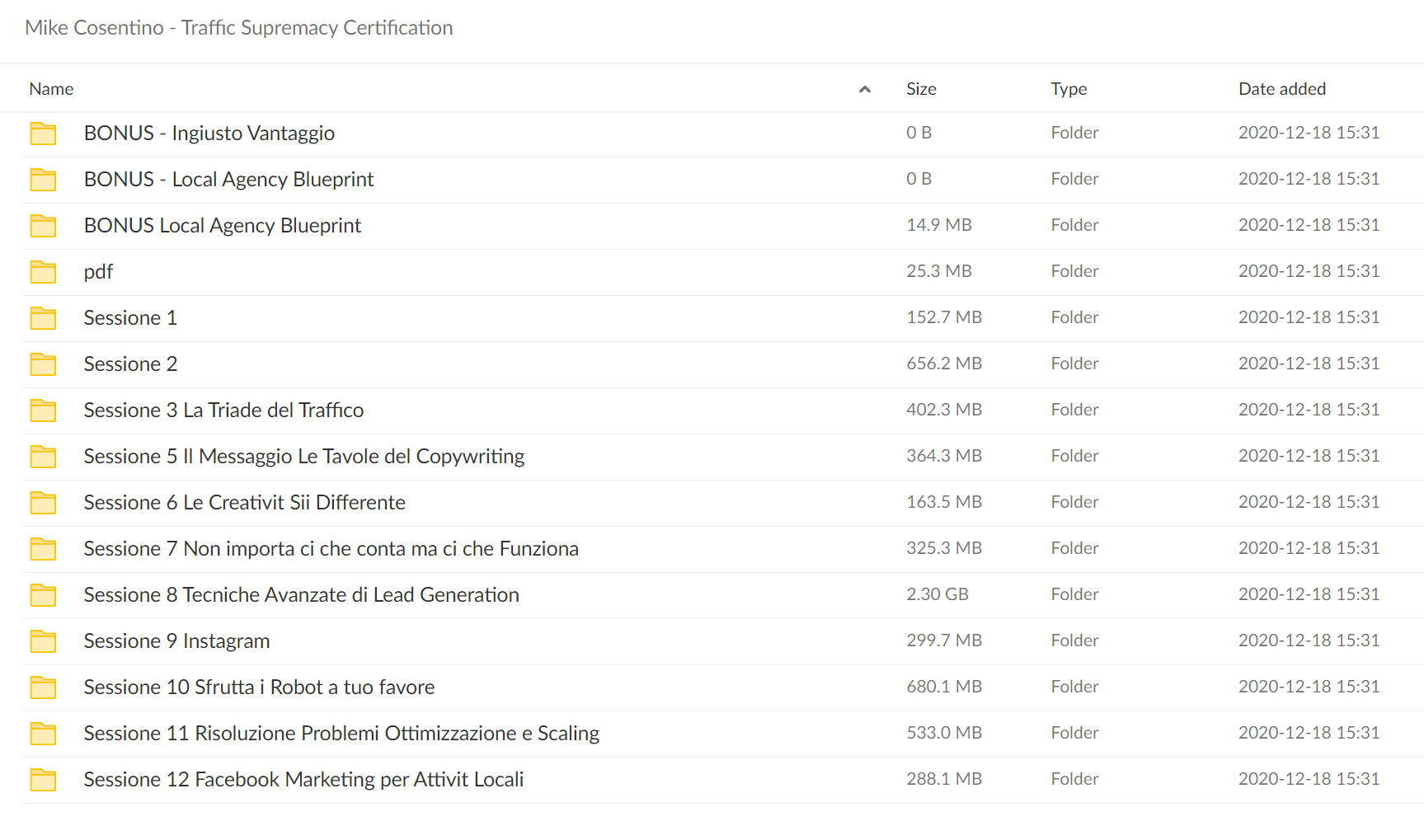Click folder icon for Sessione 3 La Triade
The image size is (1424, 840).
point(43,411)
